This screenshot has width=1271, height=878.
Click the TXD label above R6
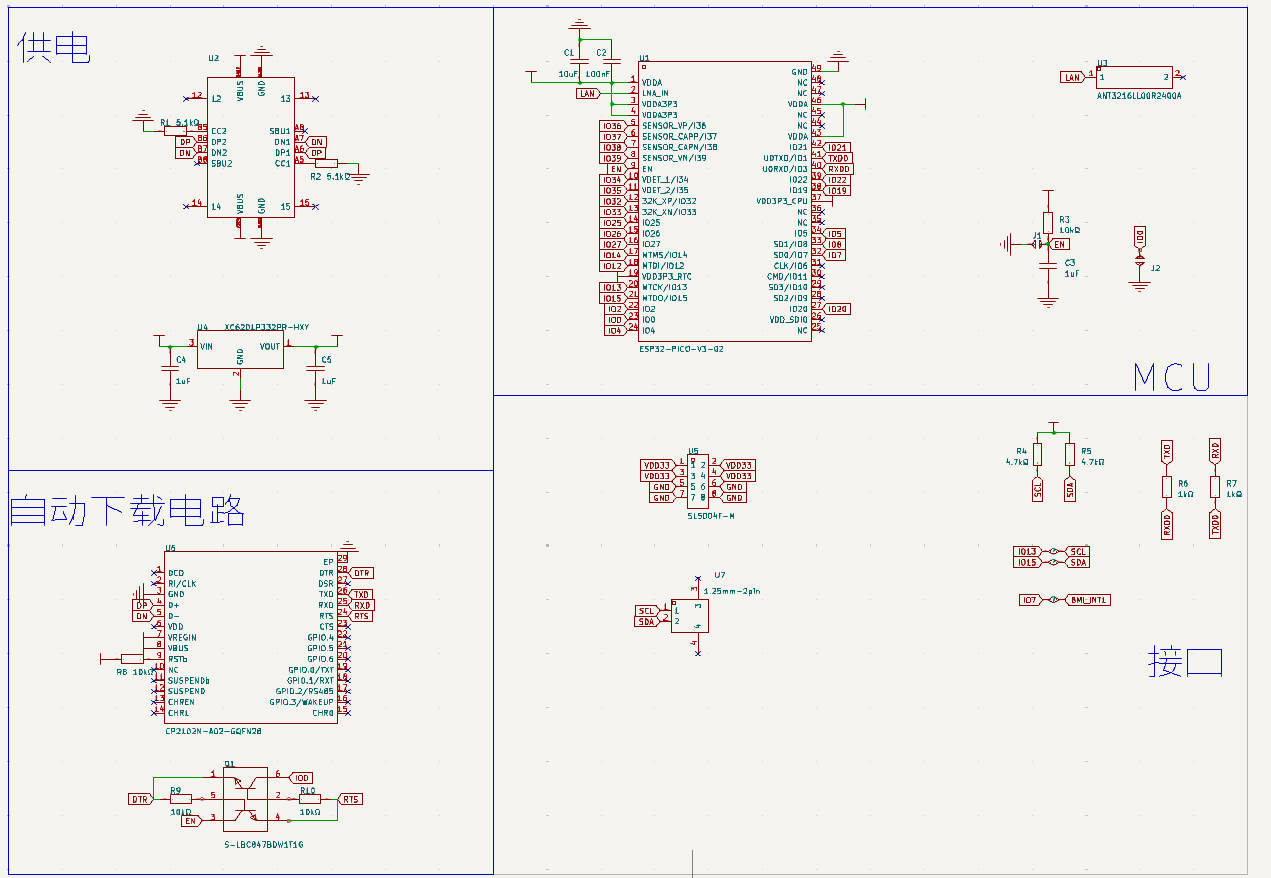(x=1166, y=451)
